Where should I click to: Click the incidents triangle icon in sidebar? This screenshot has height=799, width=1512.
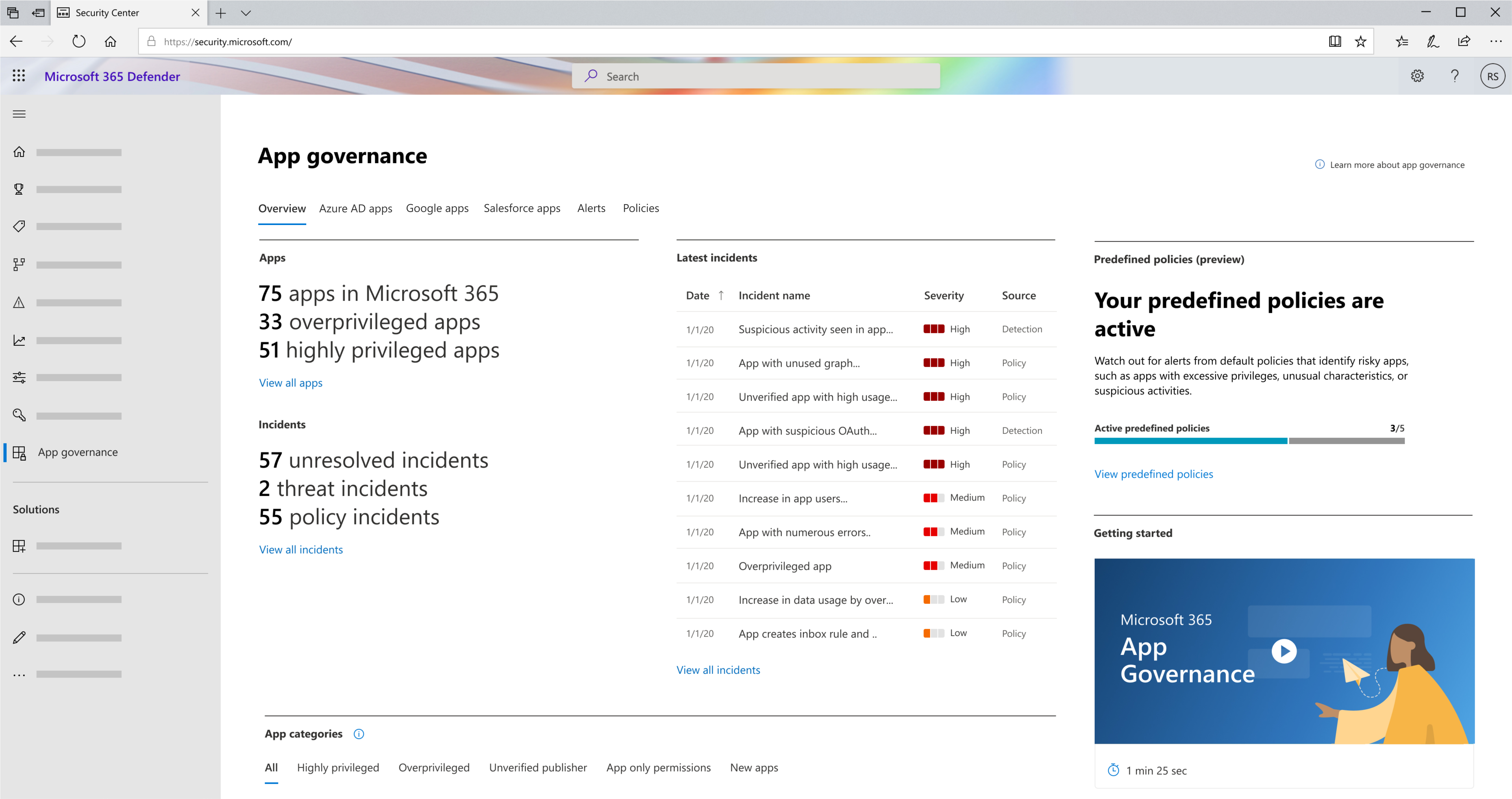coord(19,302)
